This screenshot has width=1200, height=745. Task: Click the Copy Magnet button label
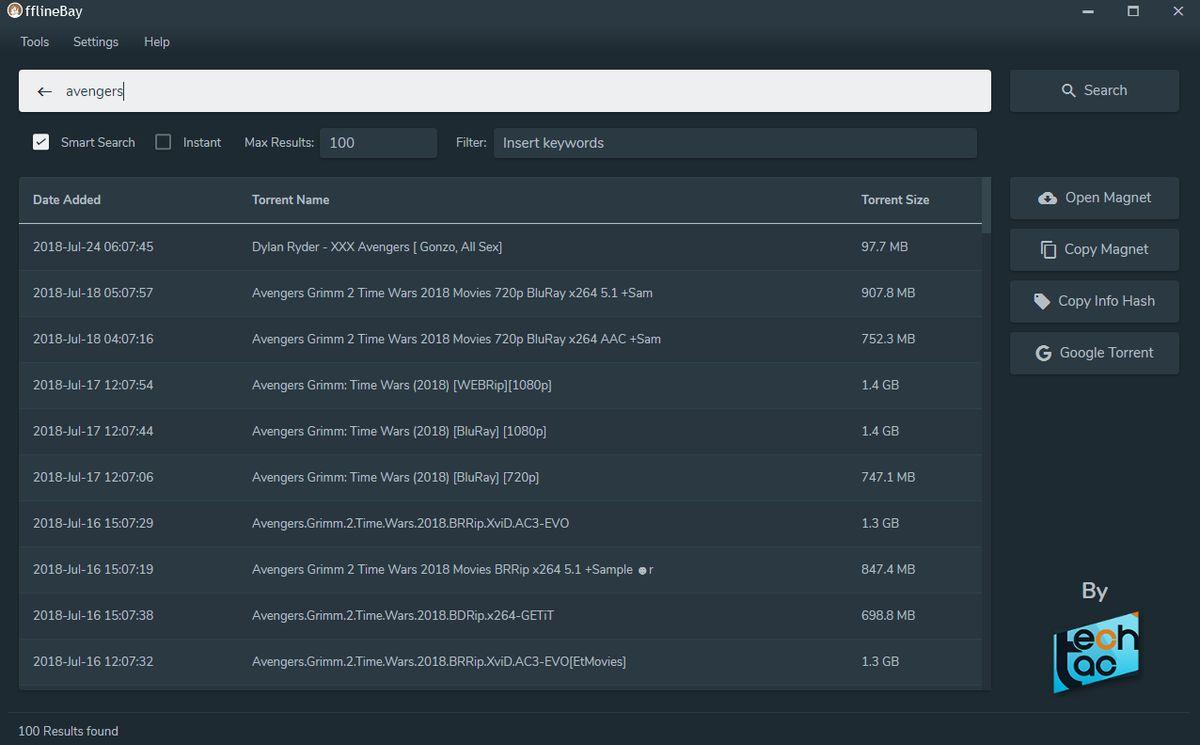(x=1106, y=250)
